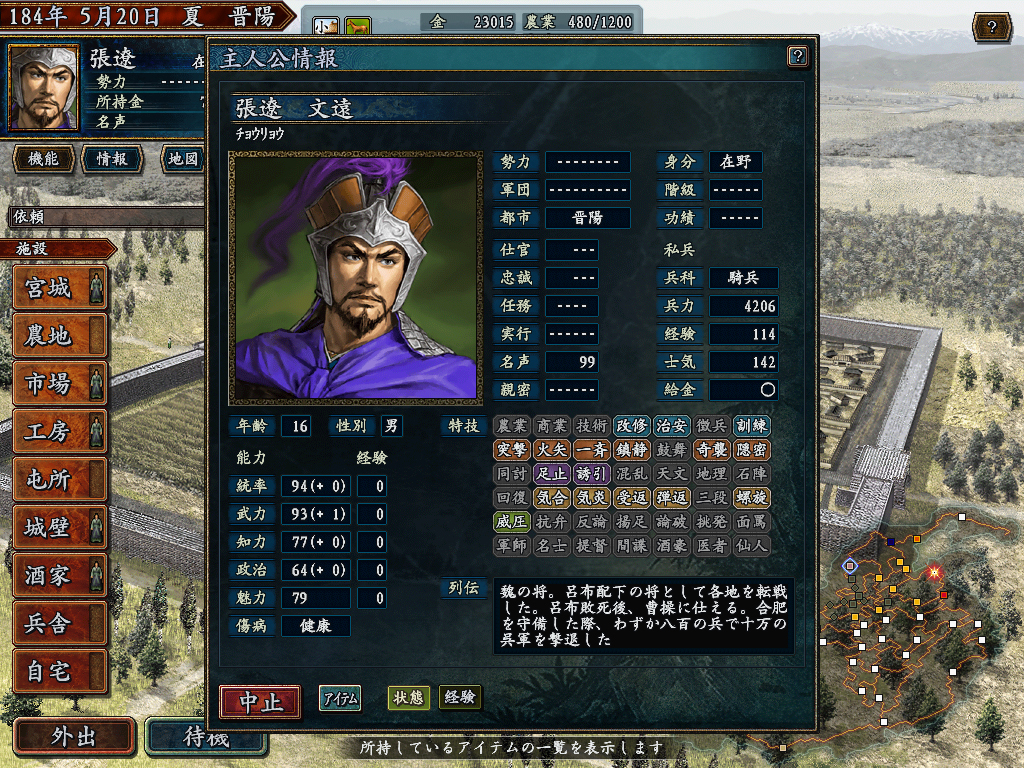Click the 訓練 skill badge
The width and height of the screenshot is (1024, 768).
pos(751,426)
